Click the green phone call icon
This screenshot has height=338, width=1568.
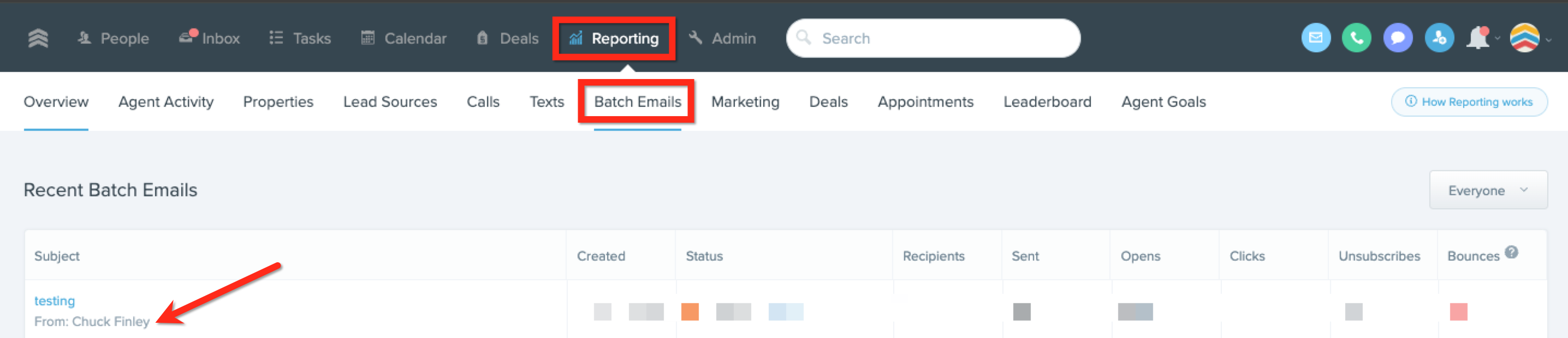[1356, 38]
